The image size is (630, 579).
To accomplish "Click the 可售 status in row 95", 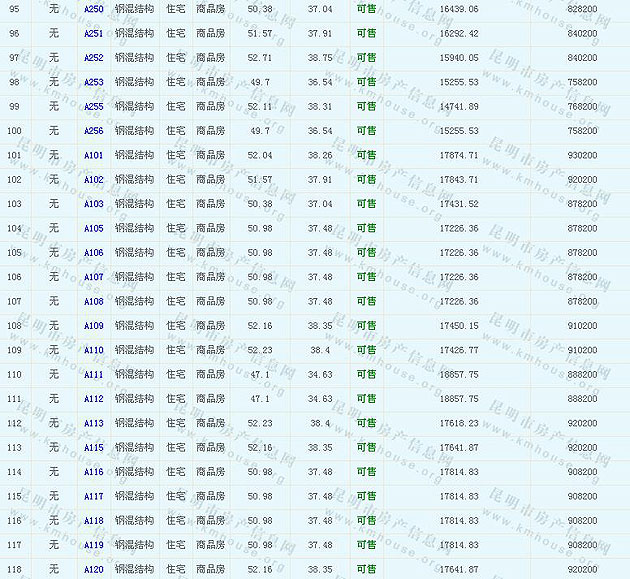I will point(366,9).
